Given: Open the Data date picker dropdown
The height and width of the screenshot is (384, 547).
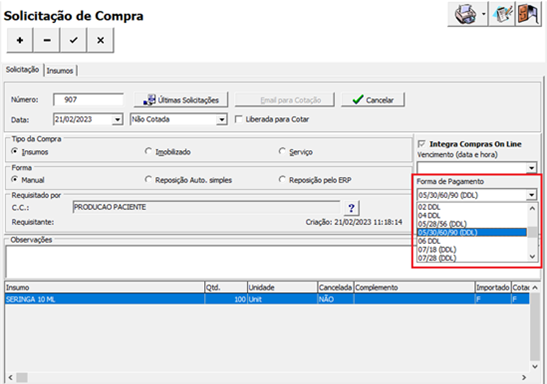Looking at the screenshot, I should tap(118, 120).
